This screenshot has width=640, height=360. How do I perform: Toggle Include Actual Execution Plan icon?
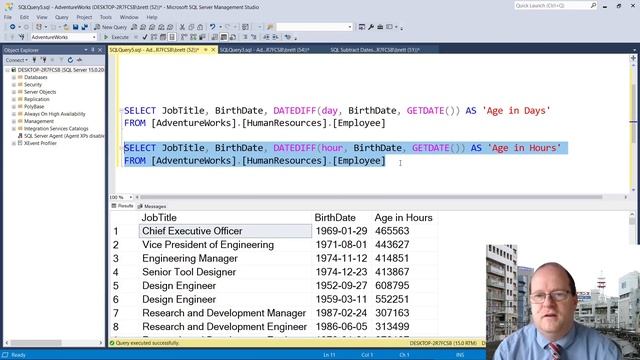pyautogui.click(x=184, y=37)
